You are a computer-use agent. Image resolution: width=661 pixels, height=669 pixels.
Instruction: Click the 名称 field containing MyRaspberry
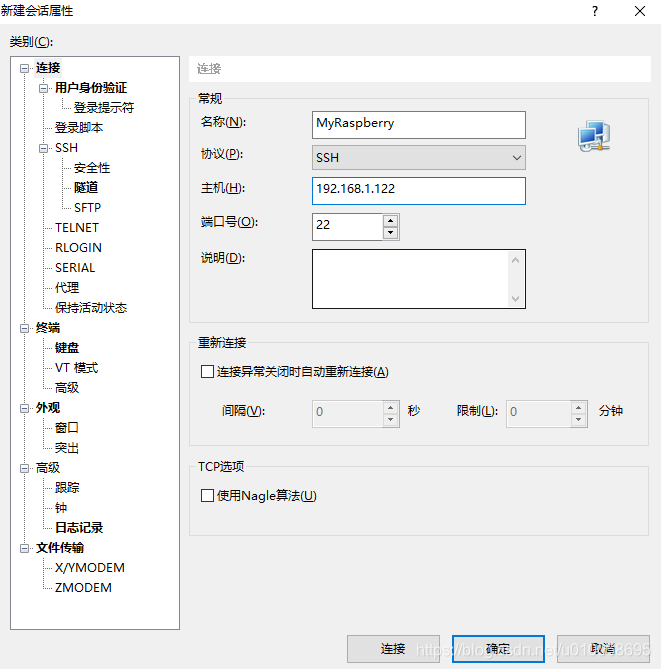[x=419, y=125]
